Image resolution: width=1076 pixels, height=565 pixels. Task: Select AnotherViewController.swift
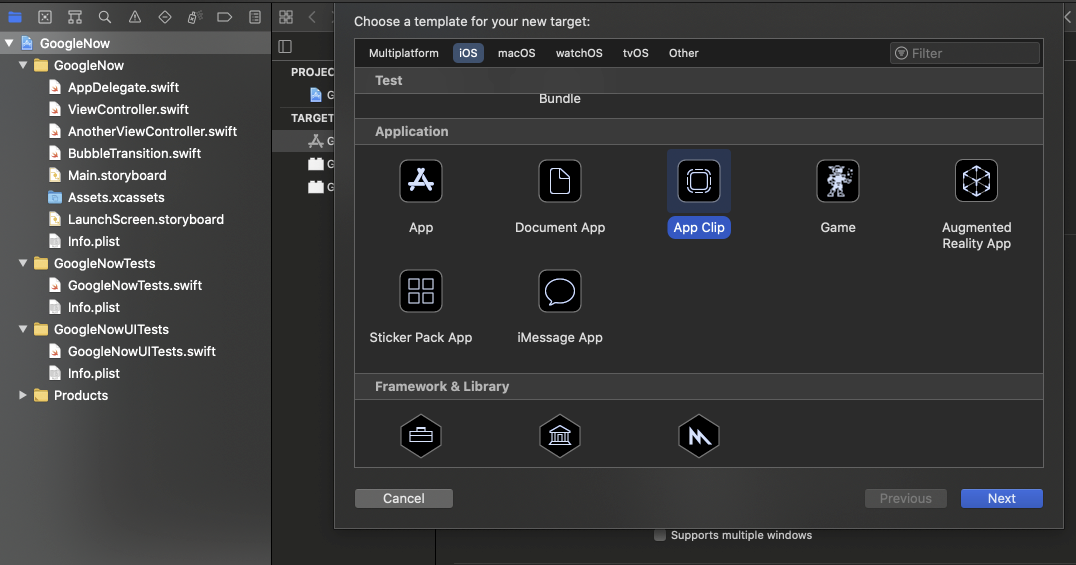pos(152,131)
